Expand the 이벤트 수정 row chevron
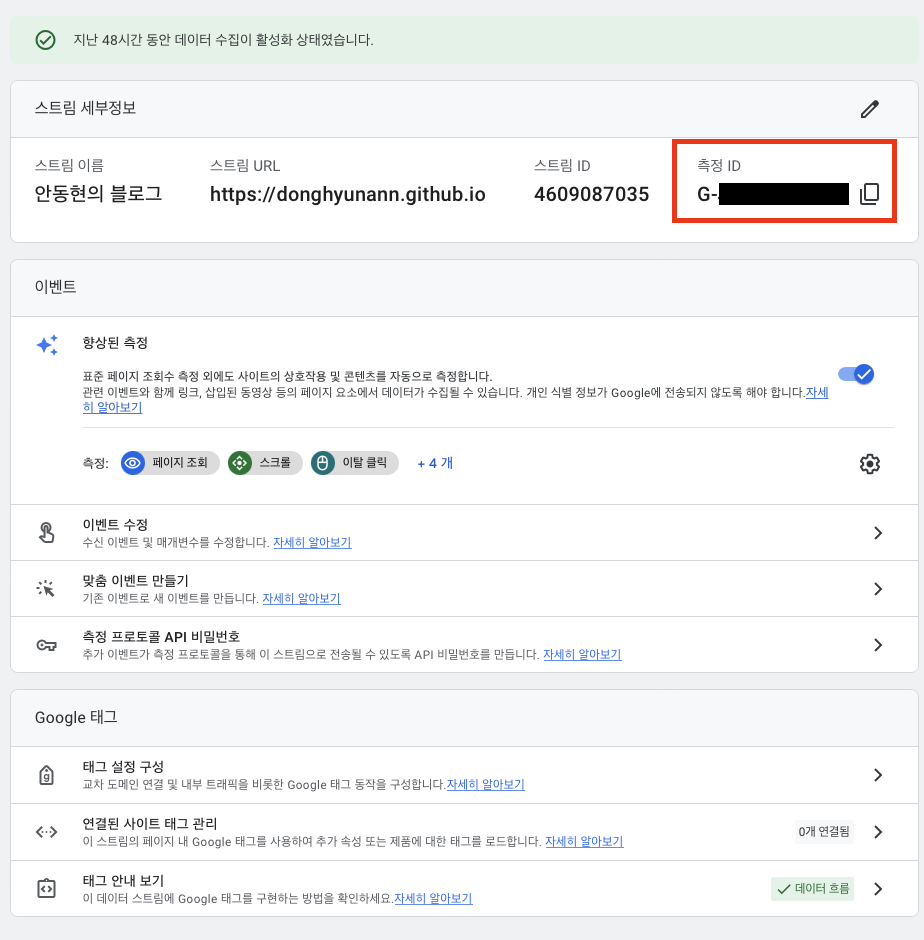 (878, 532)
